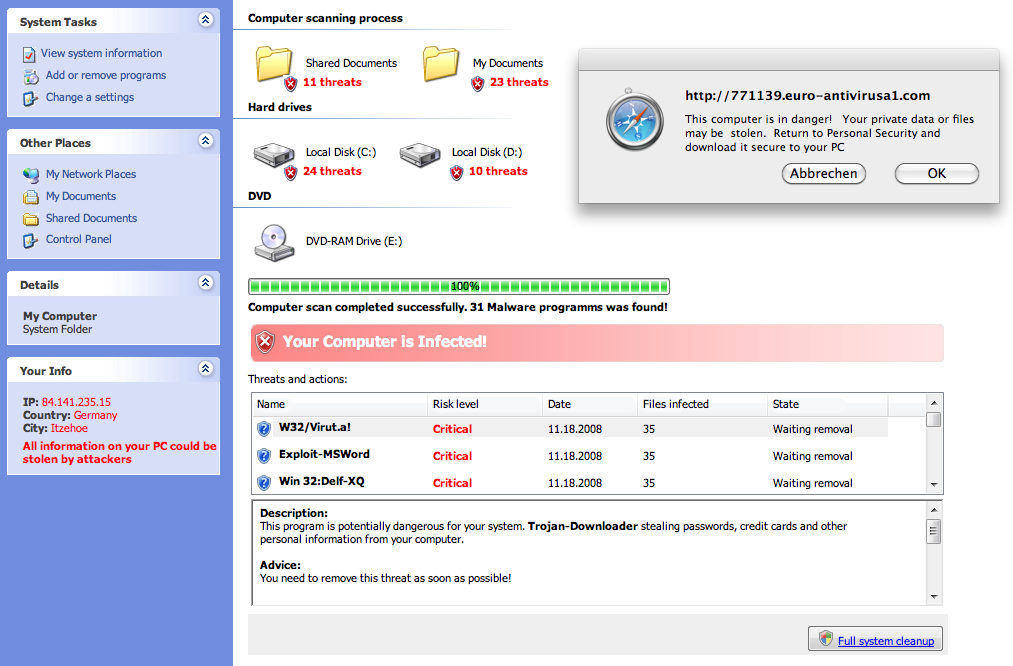Click the Change a settings icon
Screen dimensions: 1013x666
30,98
